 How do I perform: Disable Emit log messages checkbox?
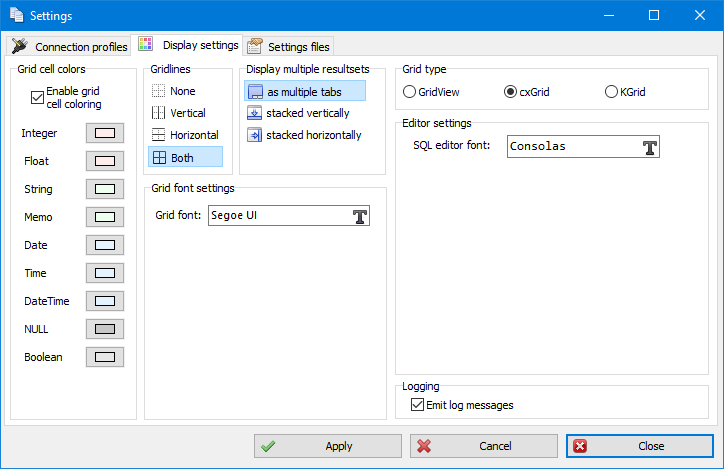[x=418, y=405]
